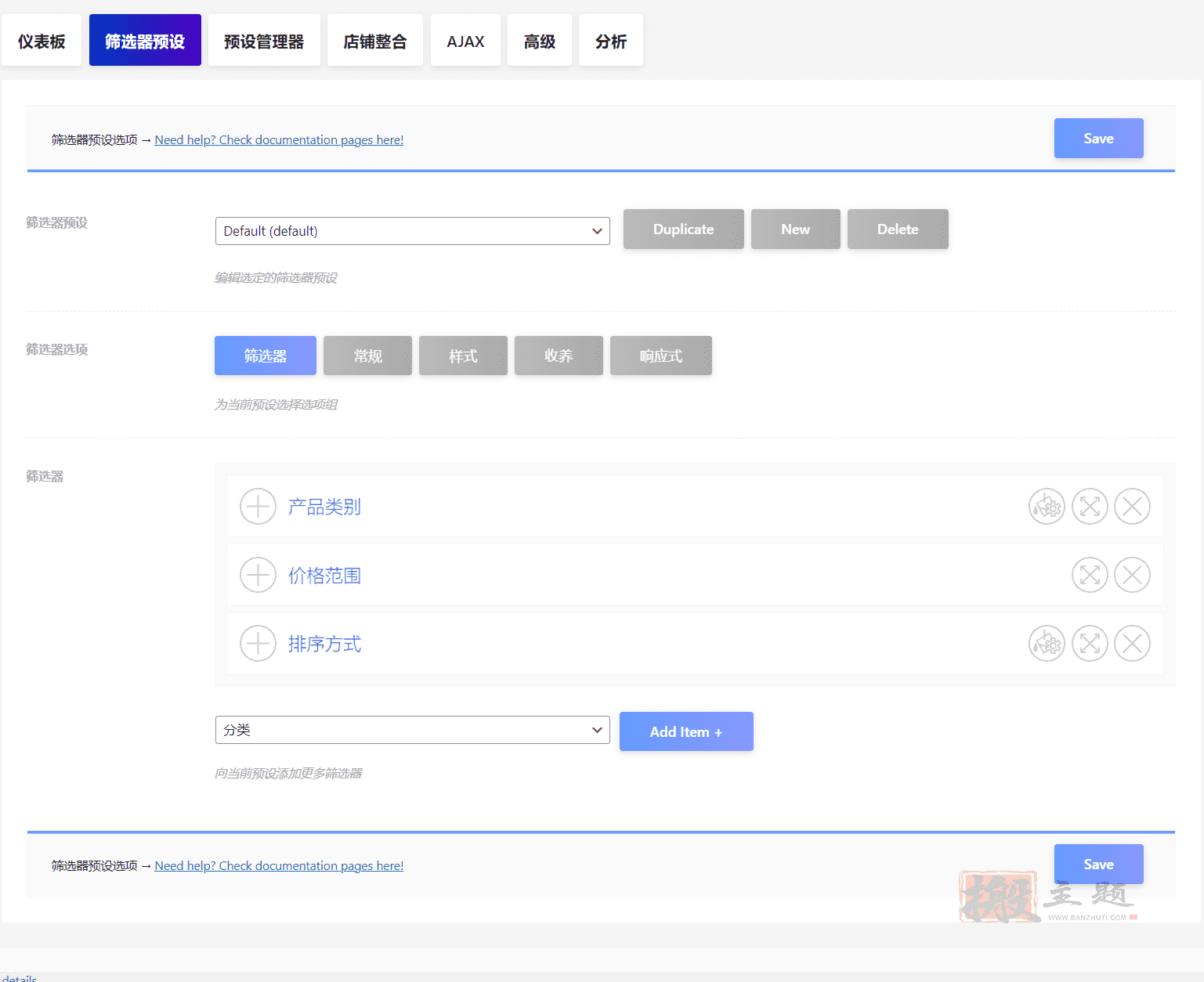This screenshot has width=1204, height=982.
Task: Delete the selected filter preset
Action: (x=898, y=229)
